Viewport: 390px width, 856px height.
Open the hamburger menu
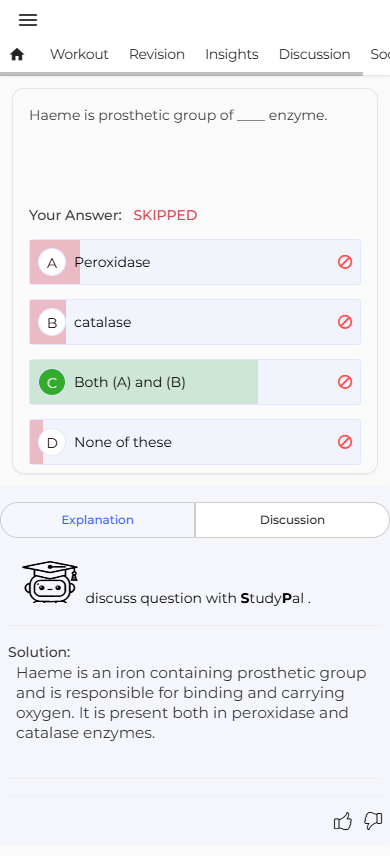[28, 20]
